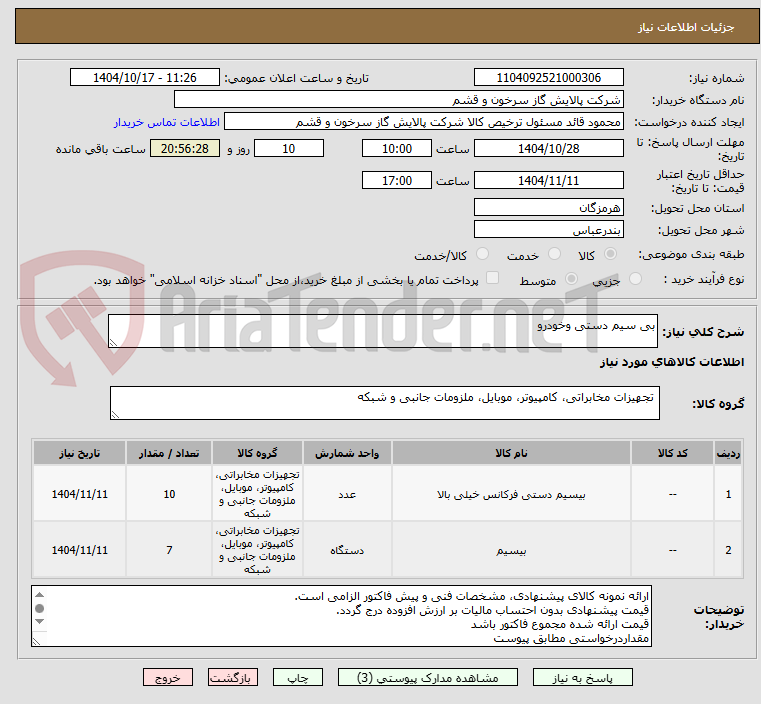Select the کالا radio button
The height and width of the screenshot is (704, 761).
[611, 254]
